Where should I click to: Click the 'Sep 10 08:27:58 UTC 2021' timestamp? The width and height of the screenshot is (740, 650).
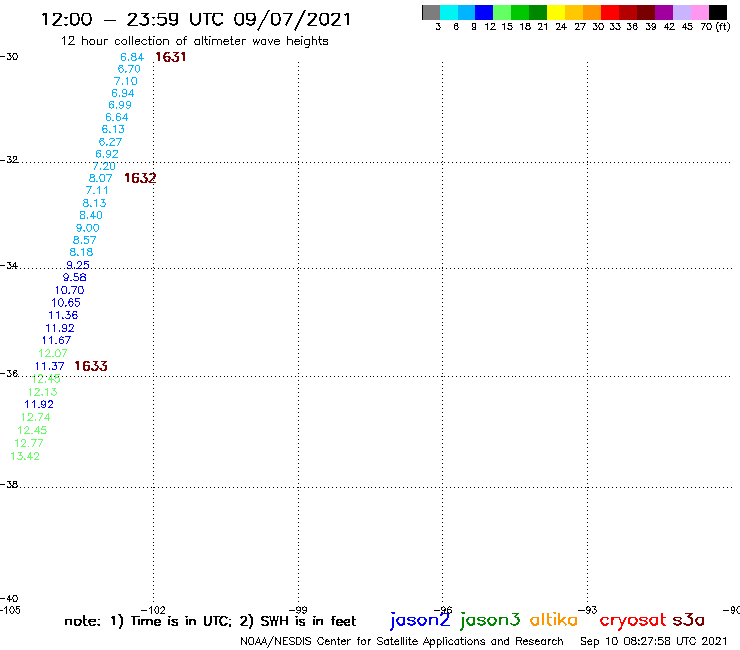(x=654, y=641)
